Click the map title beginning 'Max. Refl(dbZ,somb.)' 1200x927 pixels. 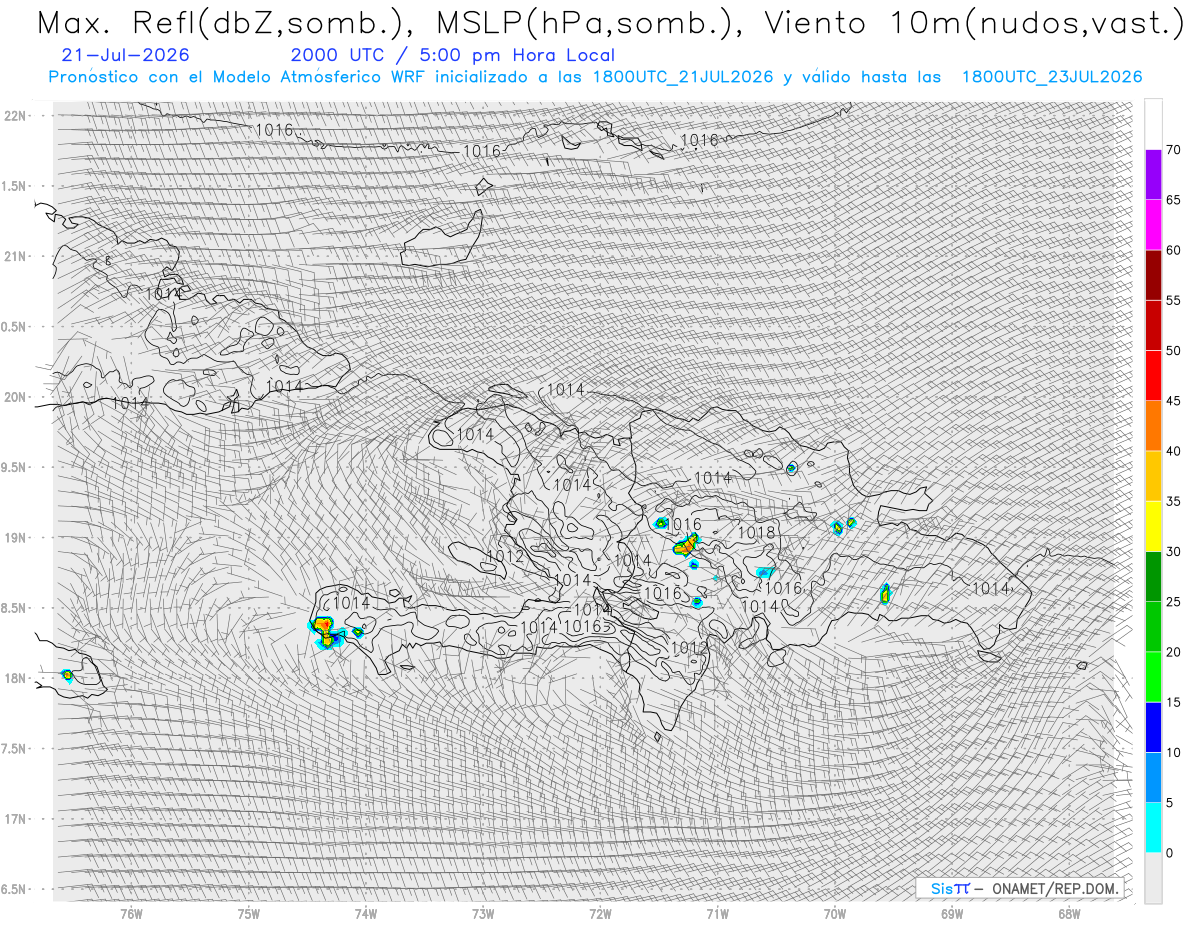(x=611, y=23)
